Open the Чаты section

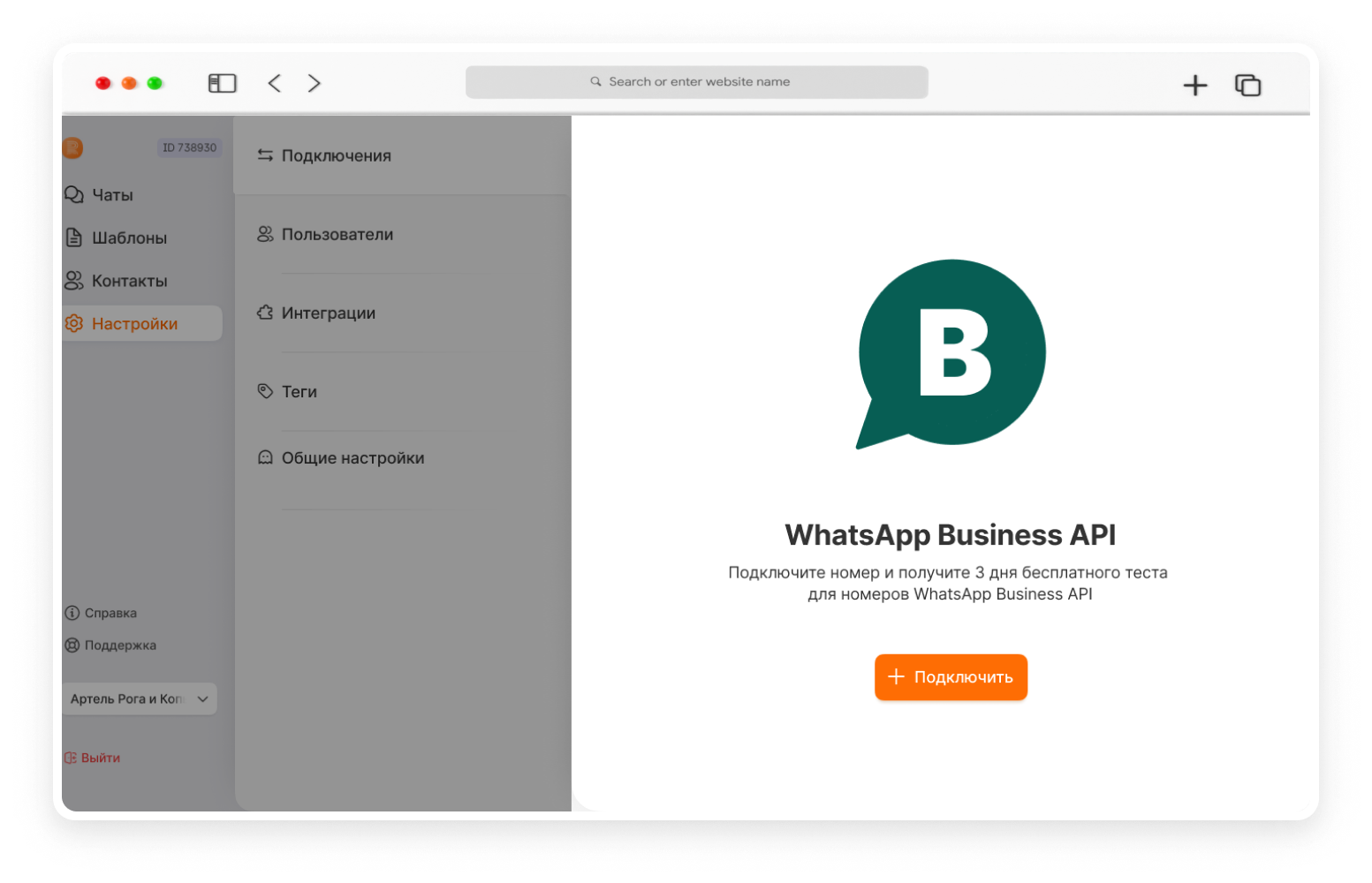point(113,195)
